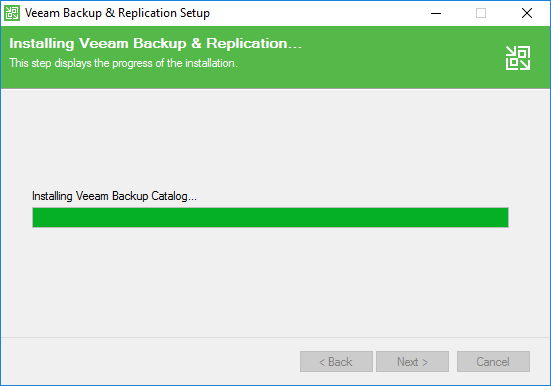
Task: Close the Veeam Backup & Replication Setup window
Action: pyautogui.click(x=527, y=13)
